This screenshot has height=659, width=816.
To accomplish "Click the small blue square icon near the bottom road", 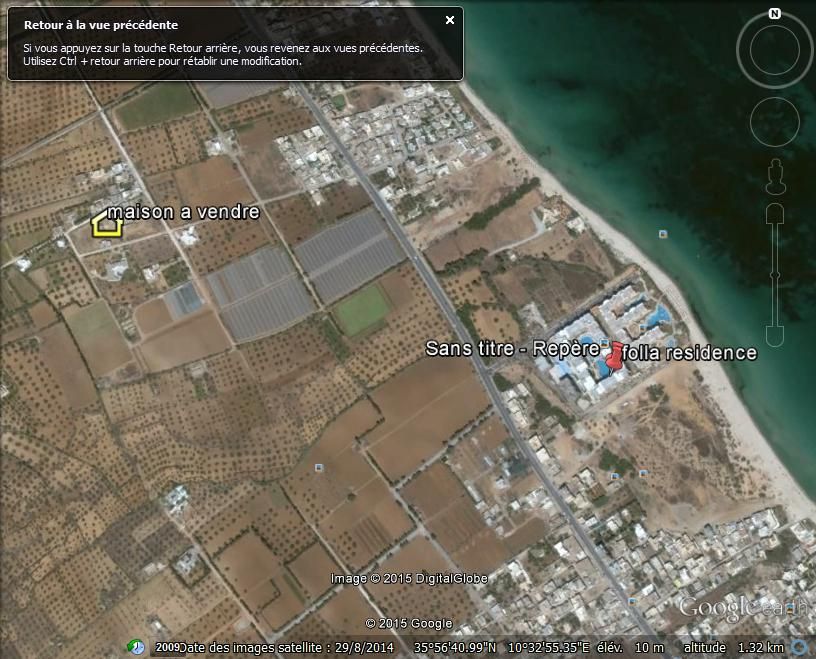I will point(319,467).
